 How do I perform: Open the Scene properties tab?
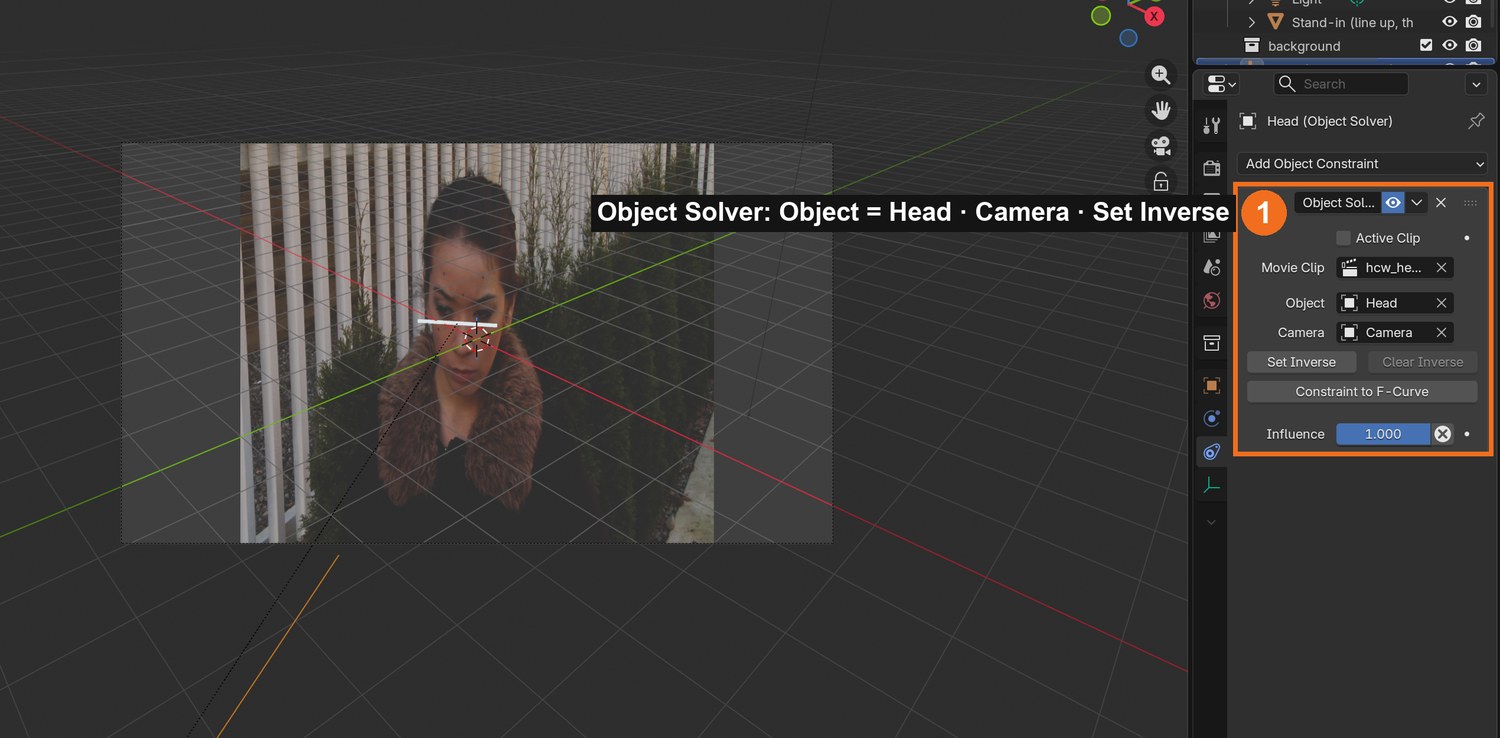(x=1212, y=267)
